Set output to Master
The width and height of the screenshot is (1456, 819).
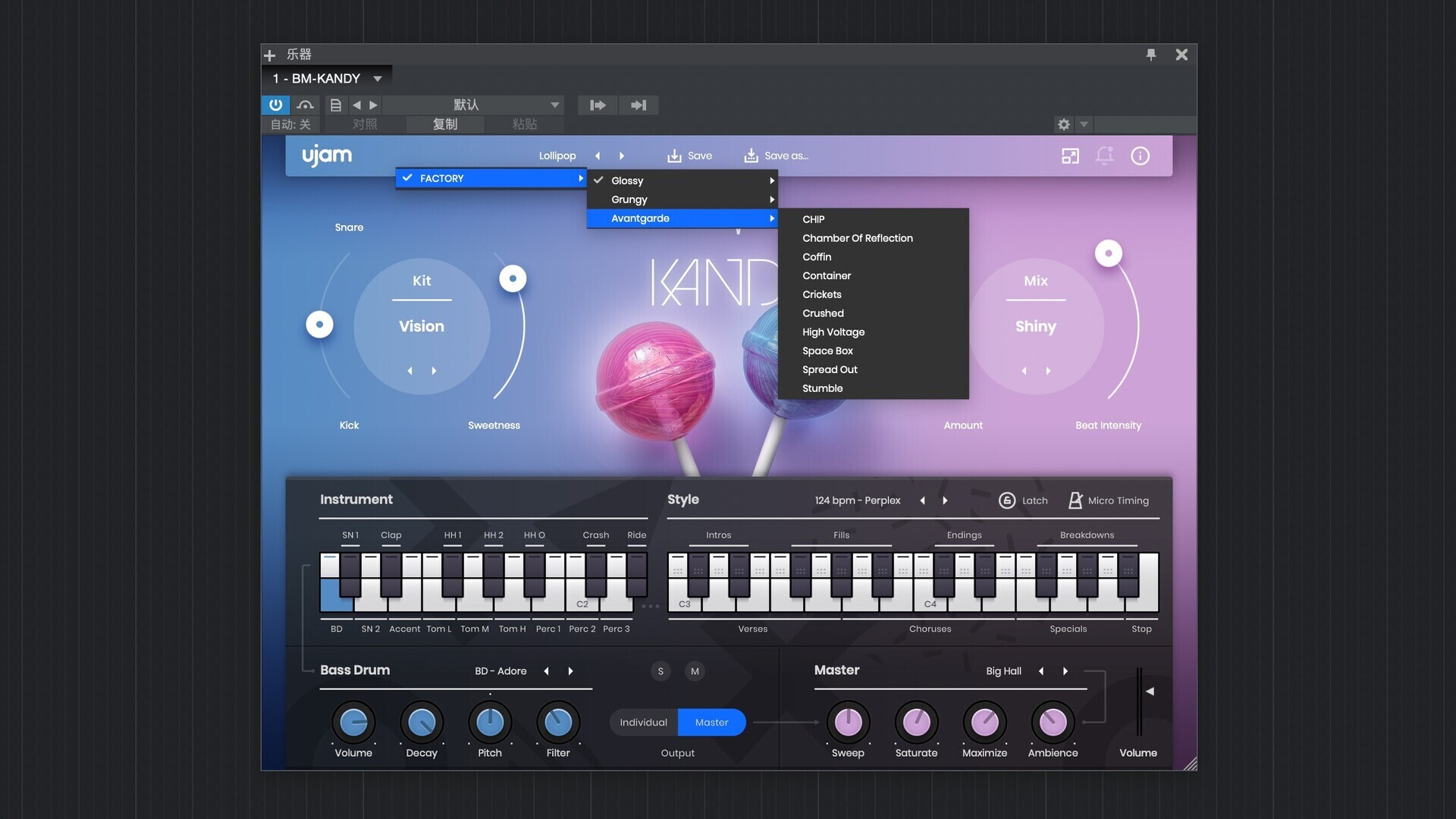[x=711, y=723]
